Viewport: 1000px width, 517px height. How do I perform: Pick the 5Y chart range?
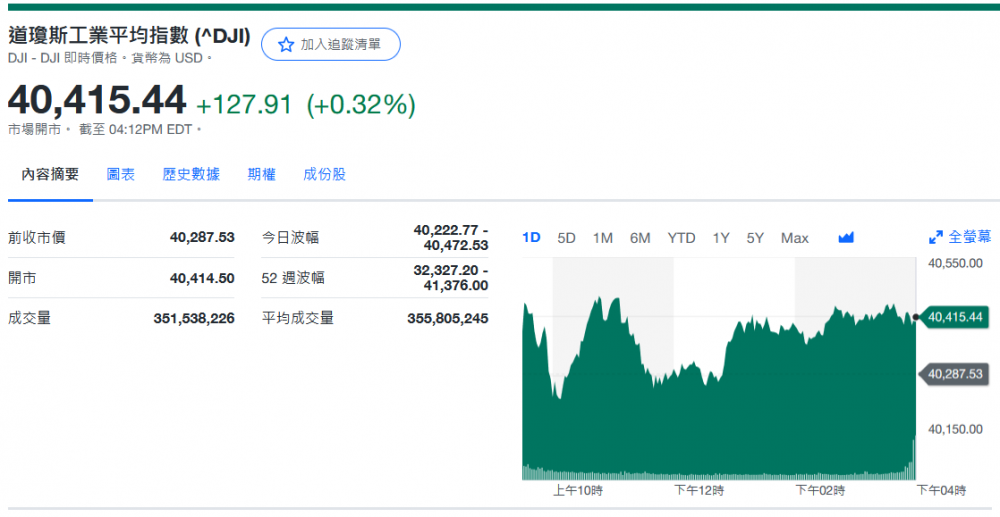pos(755,238)
